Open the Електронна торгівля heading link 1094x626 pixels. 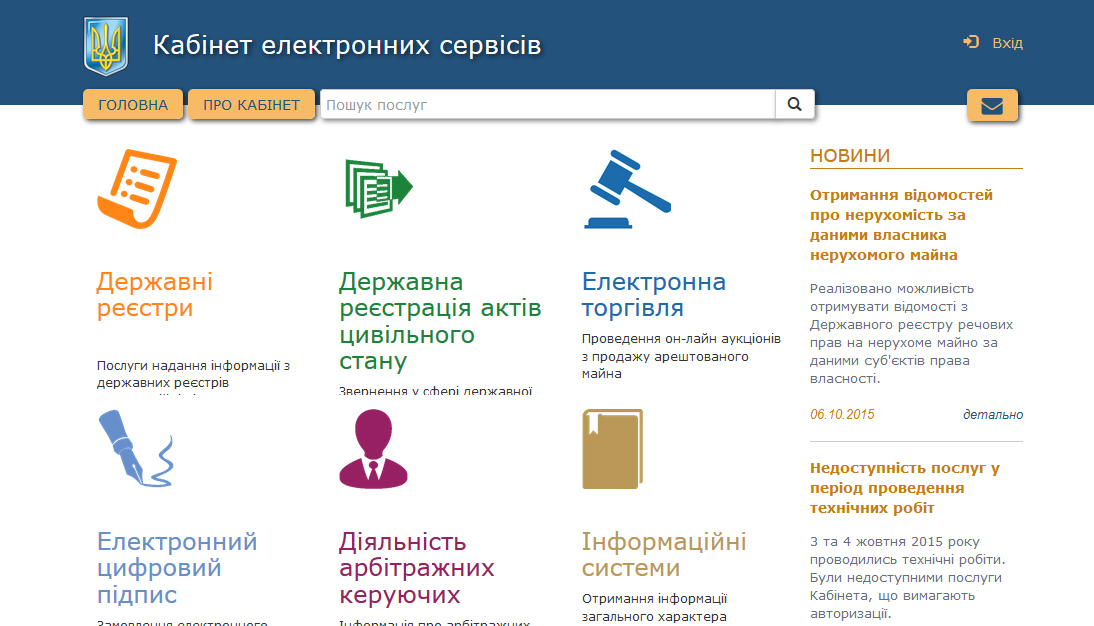point(654,295)
